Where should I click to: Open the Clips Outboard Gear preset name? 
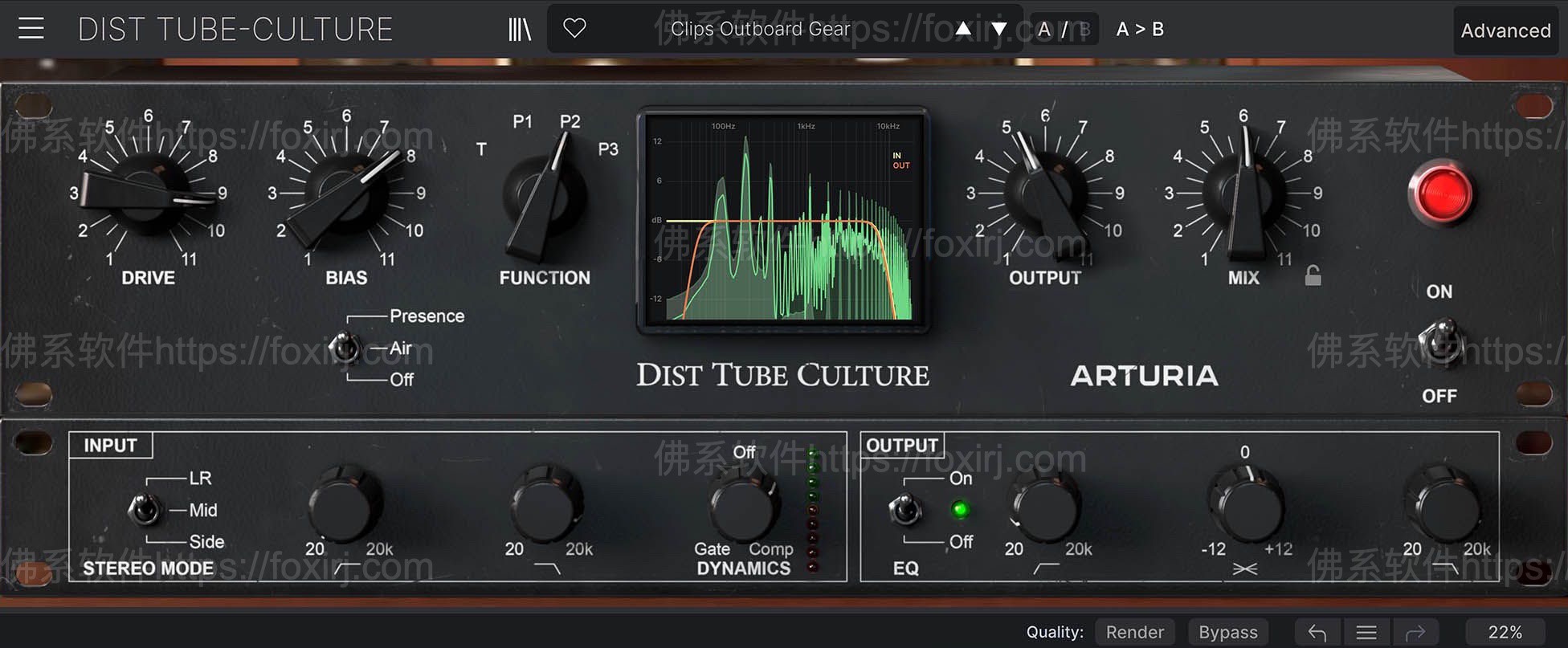point(760,30)
